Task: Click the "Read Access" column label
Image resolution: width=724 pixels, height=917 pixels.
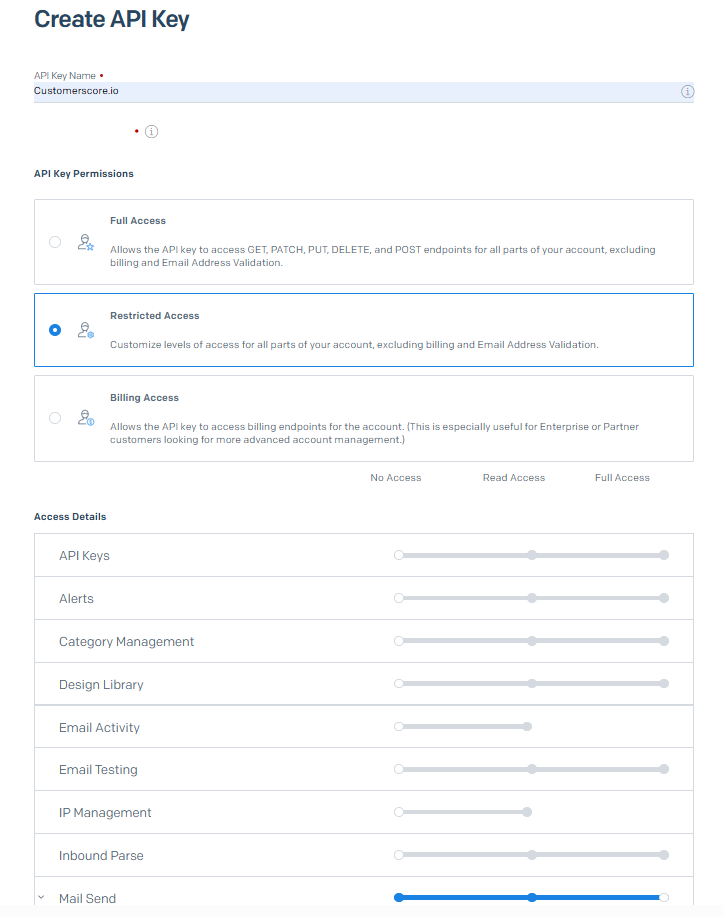Action: pos(514,477)
